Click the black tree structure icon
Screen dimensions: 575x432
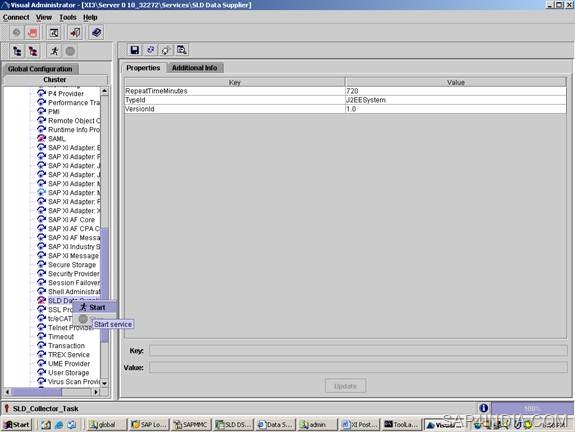17,51
